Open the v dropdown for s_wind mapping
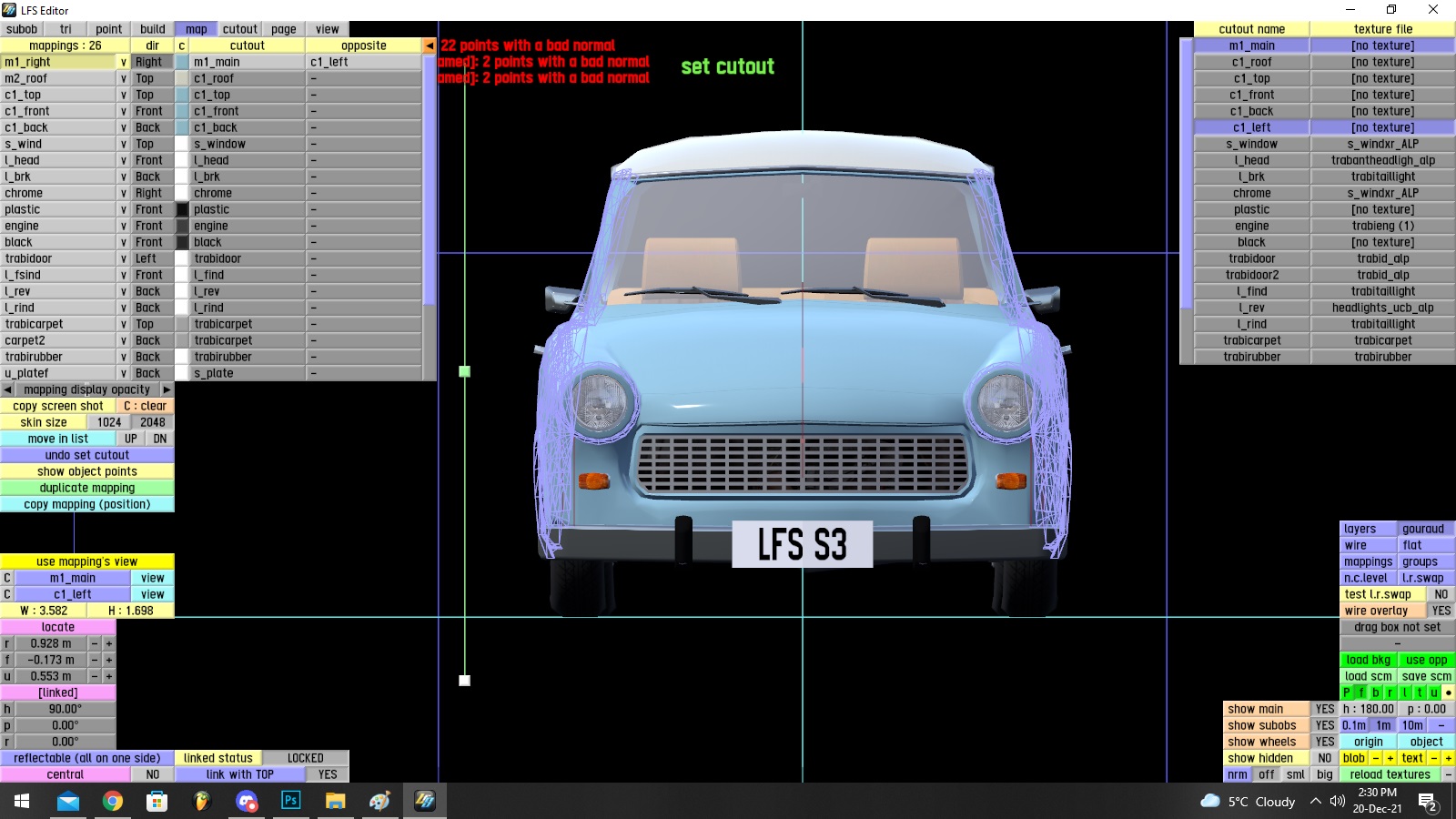The height and width of the screenshot is (819, 1456). 123,144
